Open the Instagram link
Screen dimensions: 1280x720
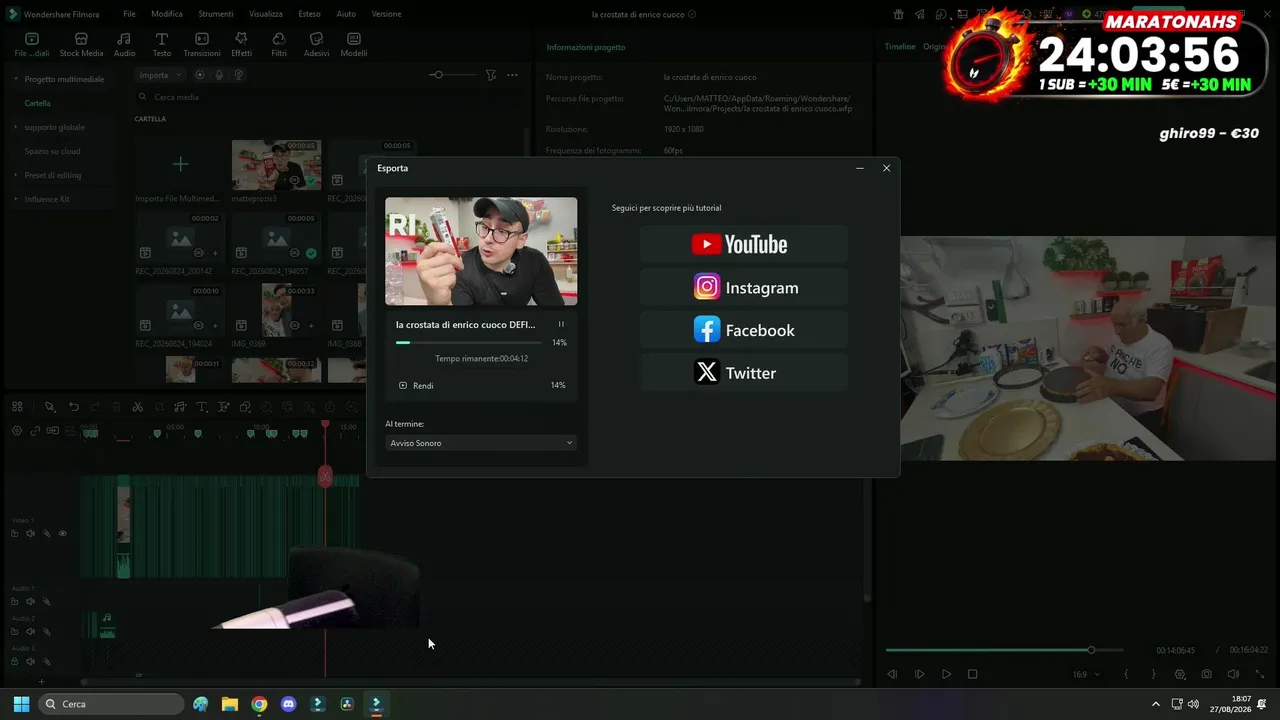tap(744, 287)
